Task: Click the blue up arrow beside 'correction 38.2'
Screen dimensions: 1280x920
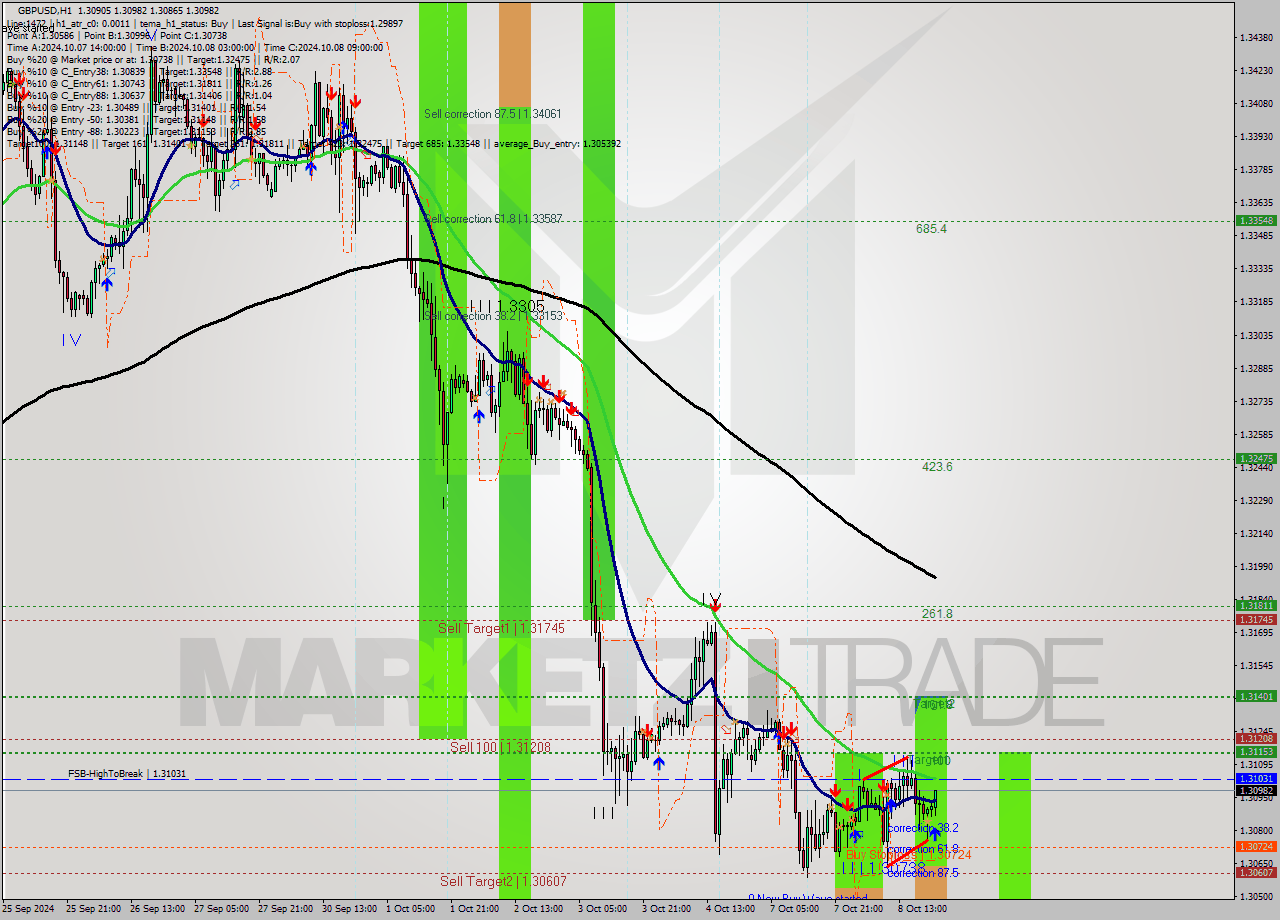Action: click(x=935, y=832)
